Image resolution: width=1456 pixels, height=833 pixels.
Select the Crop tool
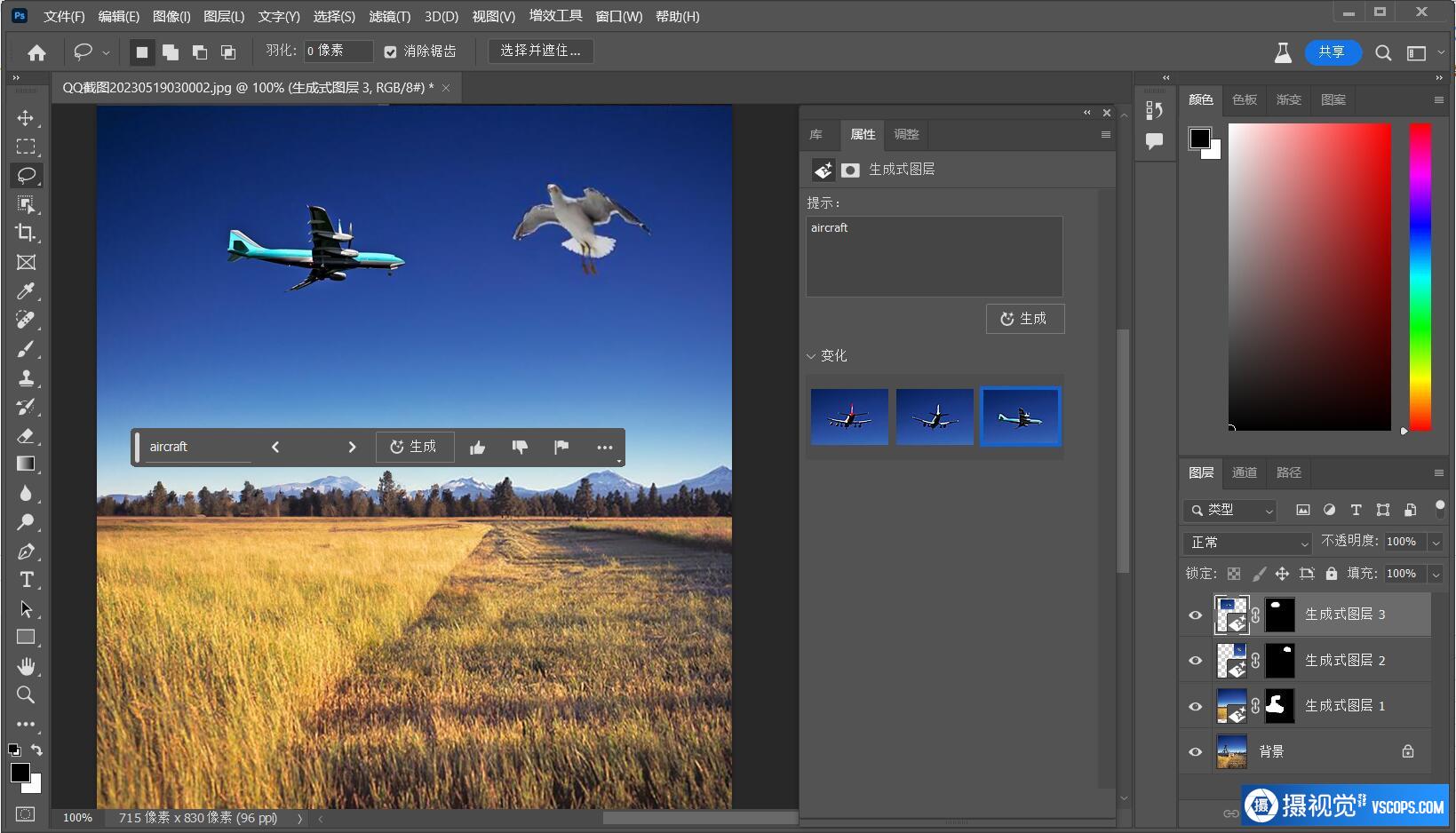26,233
